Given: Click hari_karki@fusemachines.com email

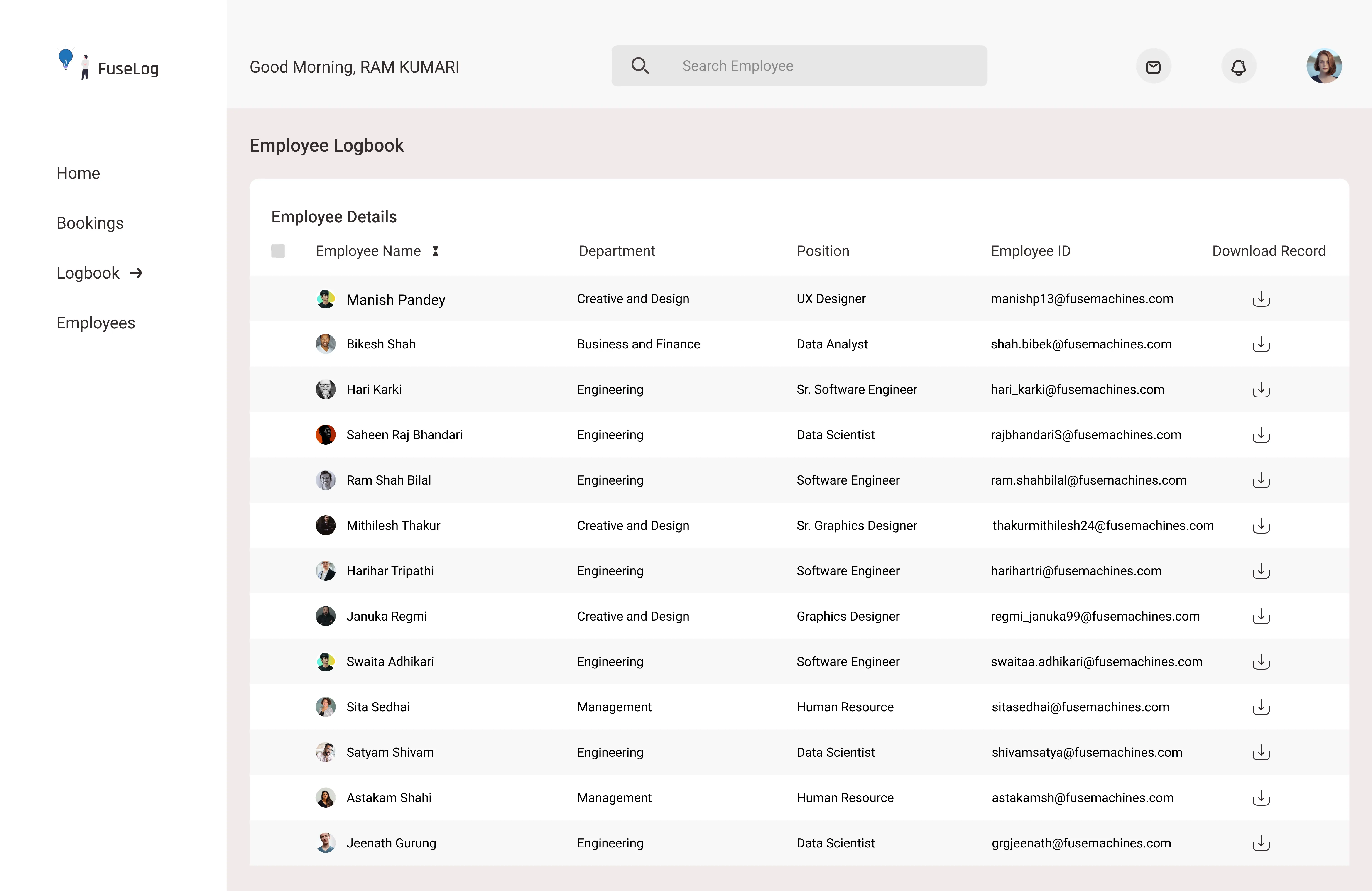Looking at the screenshot, I should pyautogui.click(x=1077, y=390).
